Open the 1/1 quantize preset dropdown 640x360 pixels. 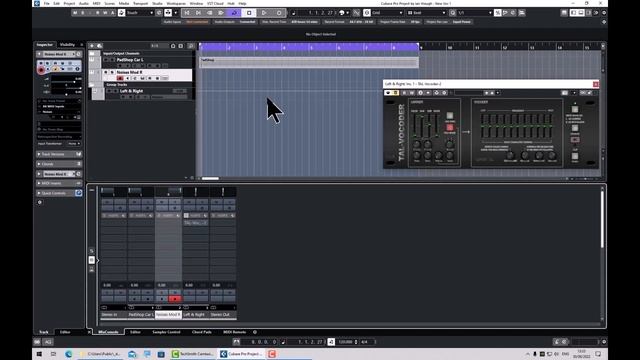coord(475,13)
